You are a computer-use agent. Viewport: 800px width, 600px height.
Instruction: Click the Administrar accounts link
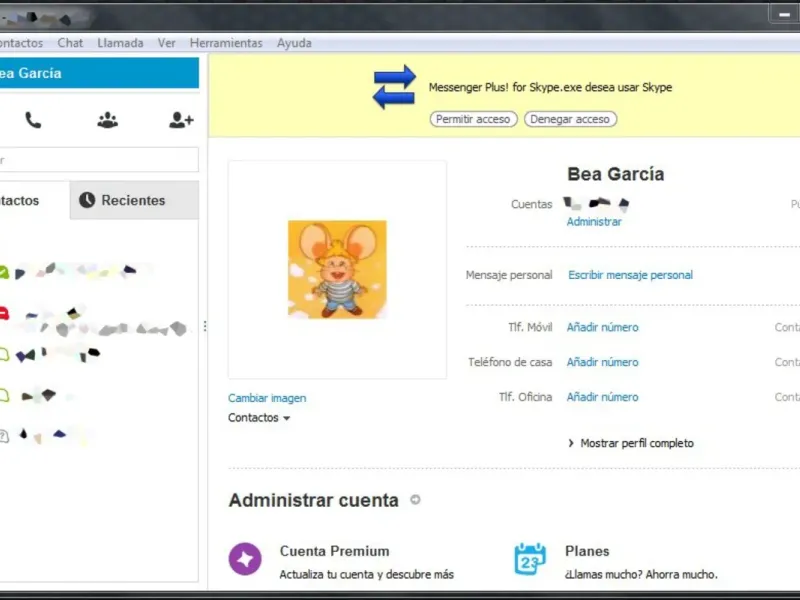(x=594, y=221)
